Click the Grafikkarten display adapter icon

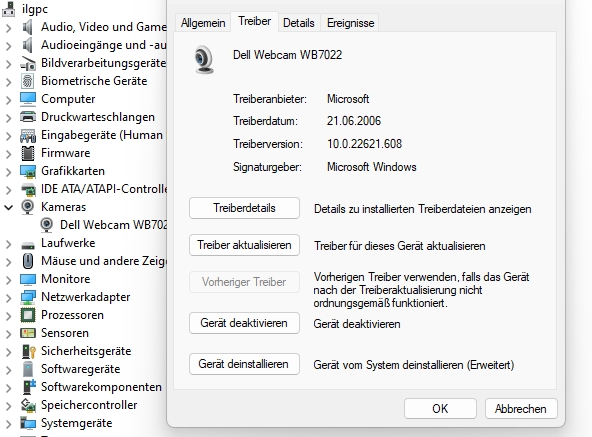[28, 171]
